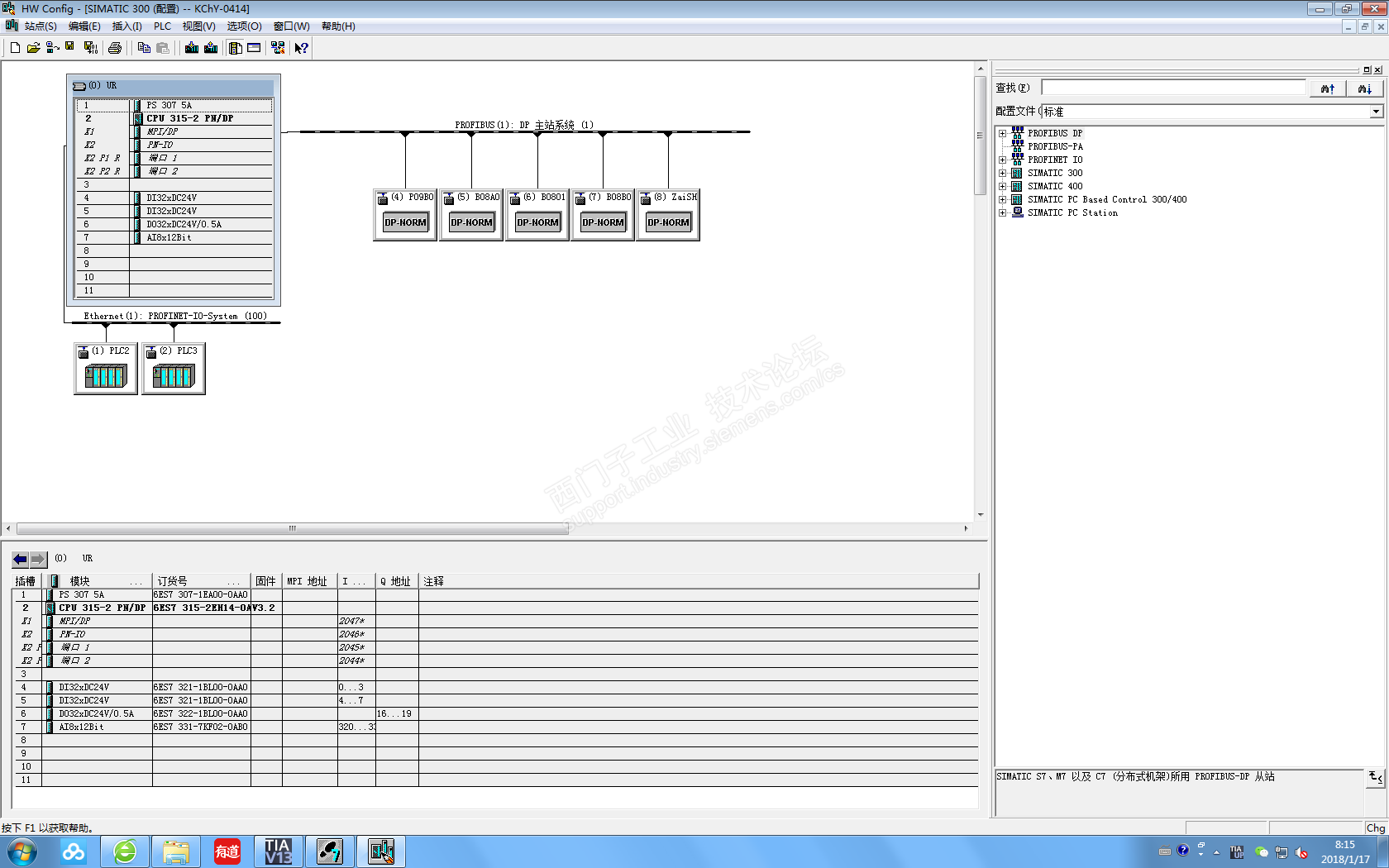Select DP slave (7) BO8B0 module
1389x868 pixels.
[x=603, y=214]
